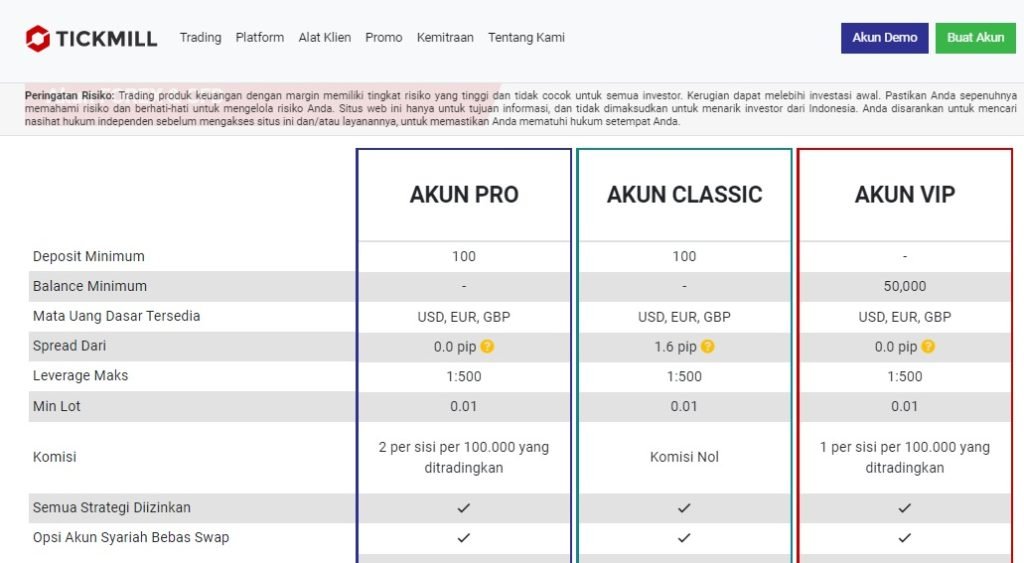Open the Alat Klien menu

coord(325,38)
